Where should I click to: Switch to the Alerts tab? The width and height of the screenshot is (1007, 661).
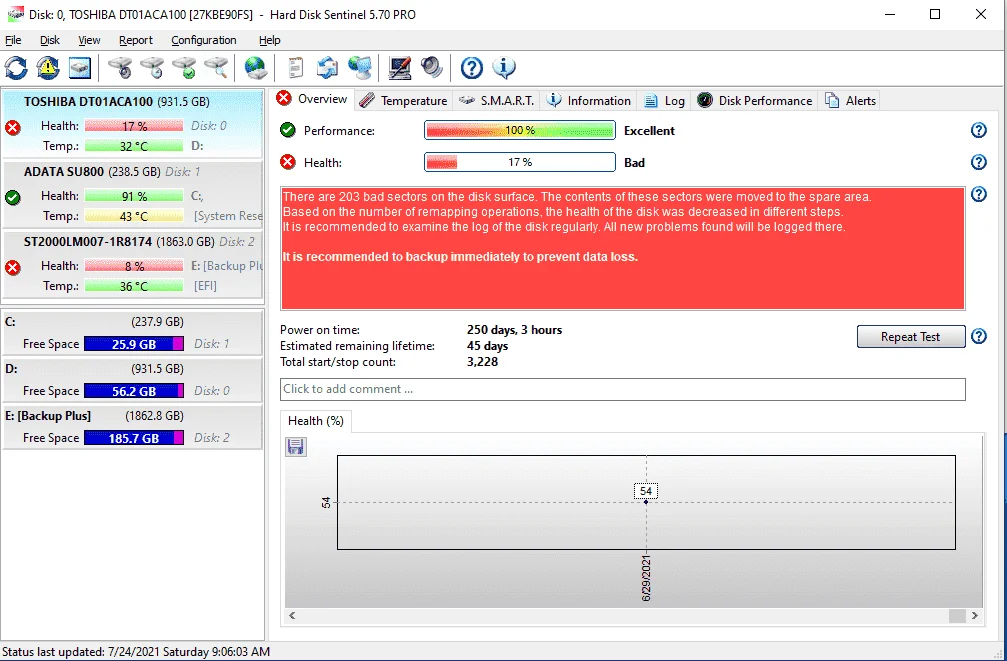point(850,101)
